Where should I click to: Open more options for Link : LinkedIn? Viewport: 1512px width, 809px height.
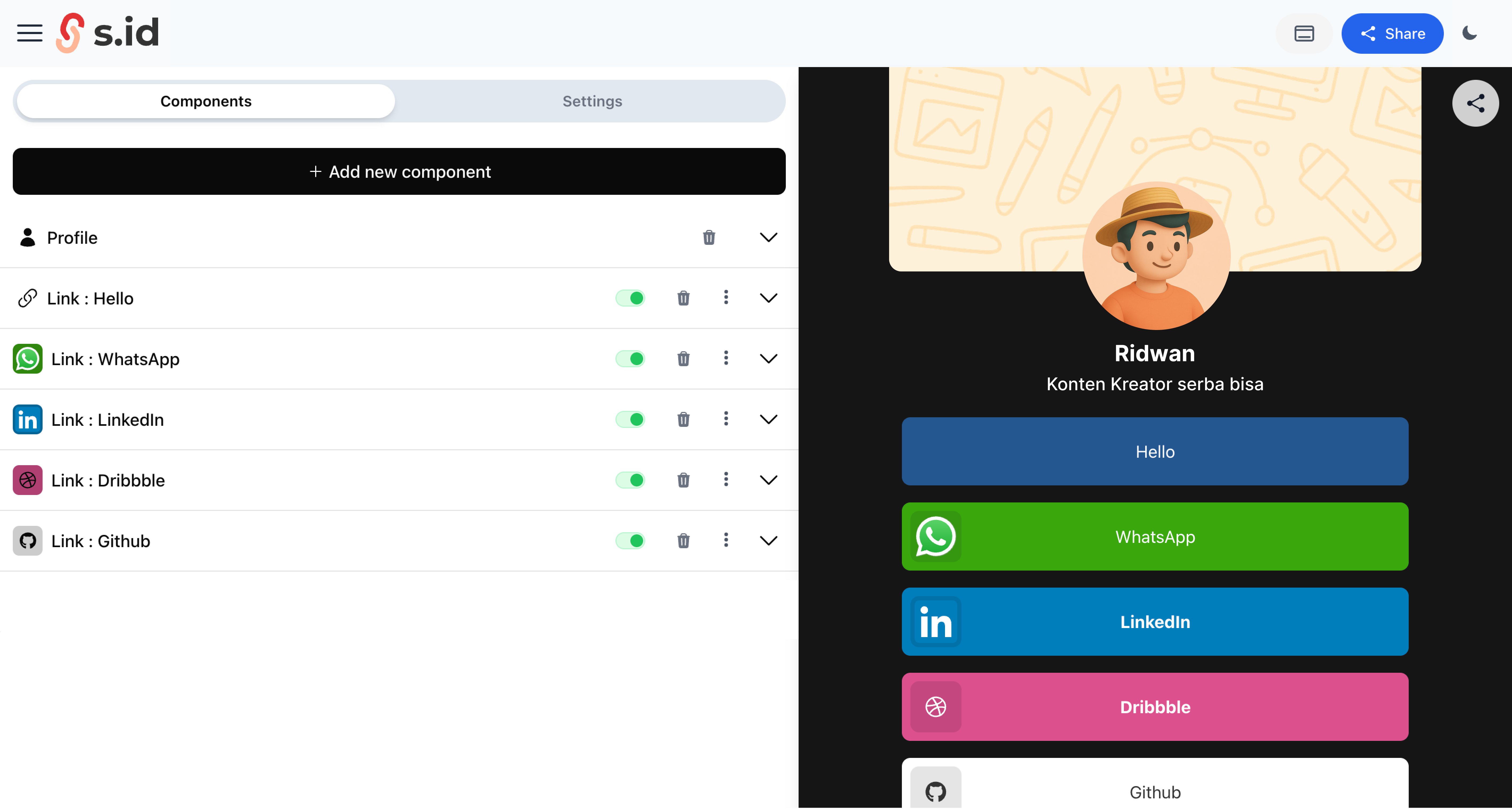coord(726,419)
